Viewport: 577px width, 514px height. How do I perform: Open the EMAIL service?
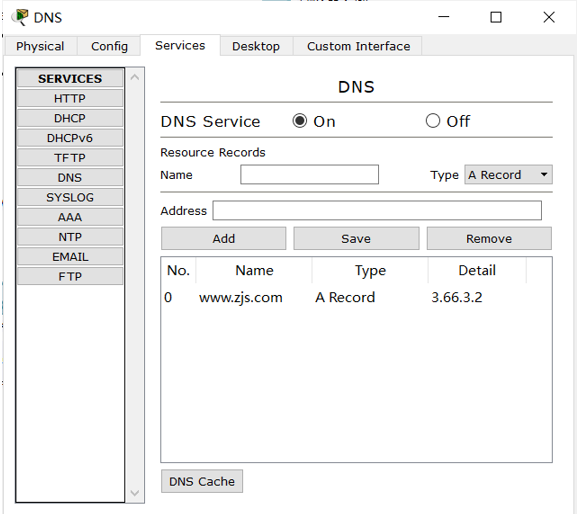pyautogui.click(x=70, y=257)
